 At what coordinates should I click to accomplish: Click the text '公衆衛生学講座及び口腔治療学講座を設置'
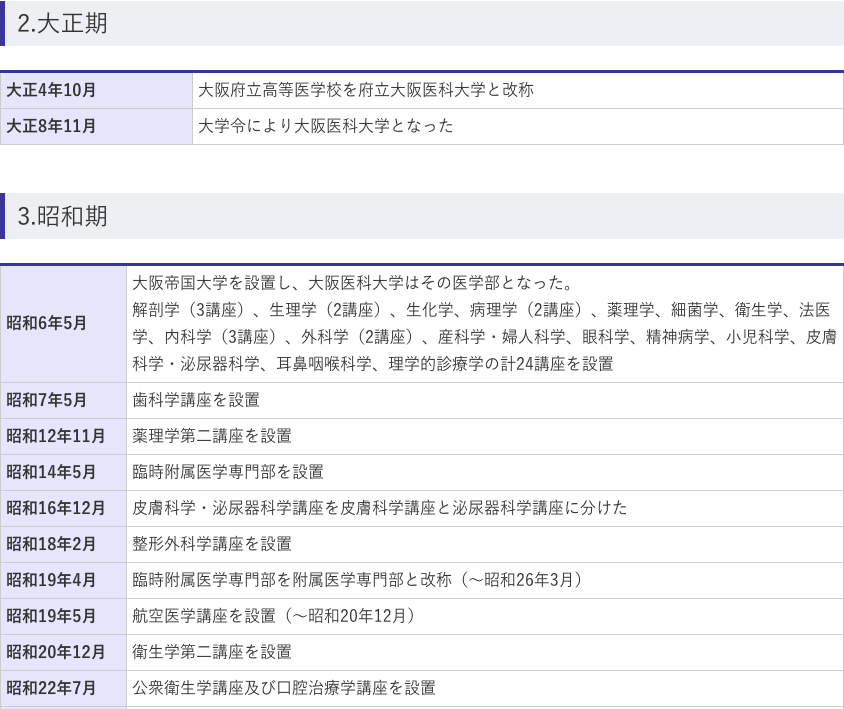coord(284,689)
